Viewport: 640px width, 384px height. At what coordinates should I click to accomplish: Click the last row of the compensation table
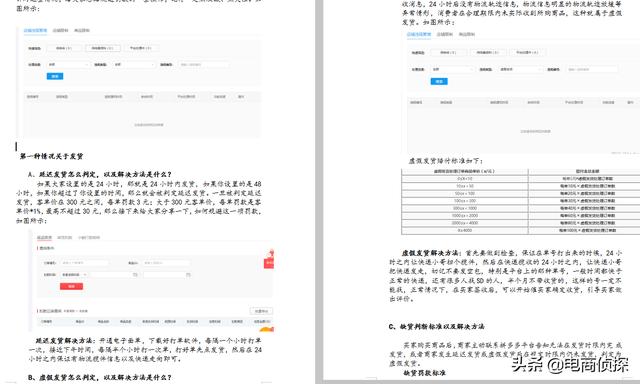(520, 231)
